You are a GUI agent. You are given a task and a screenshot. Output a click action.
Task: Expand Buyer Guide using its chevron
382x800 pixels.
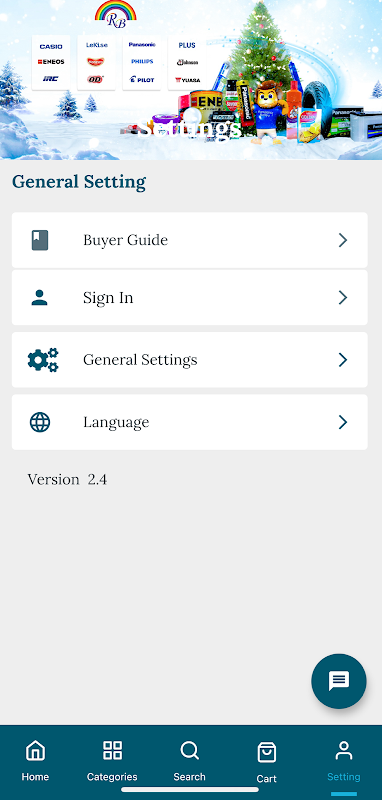(343, 240)
